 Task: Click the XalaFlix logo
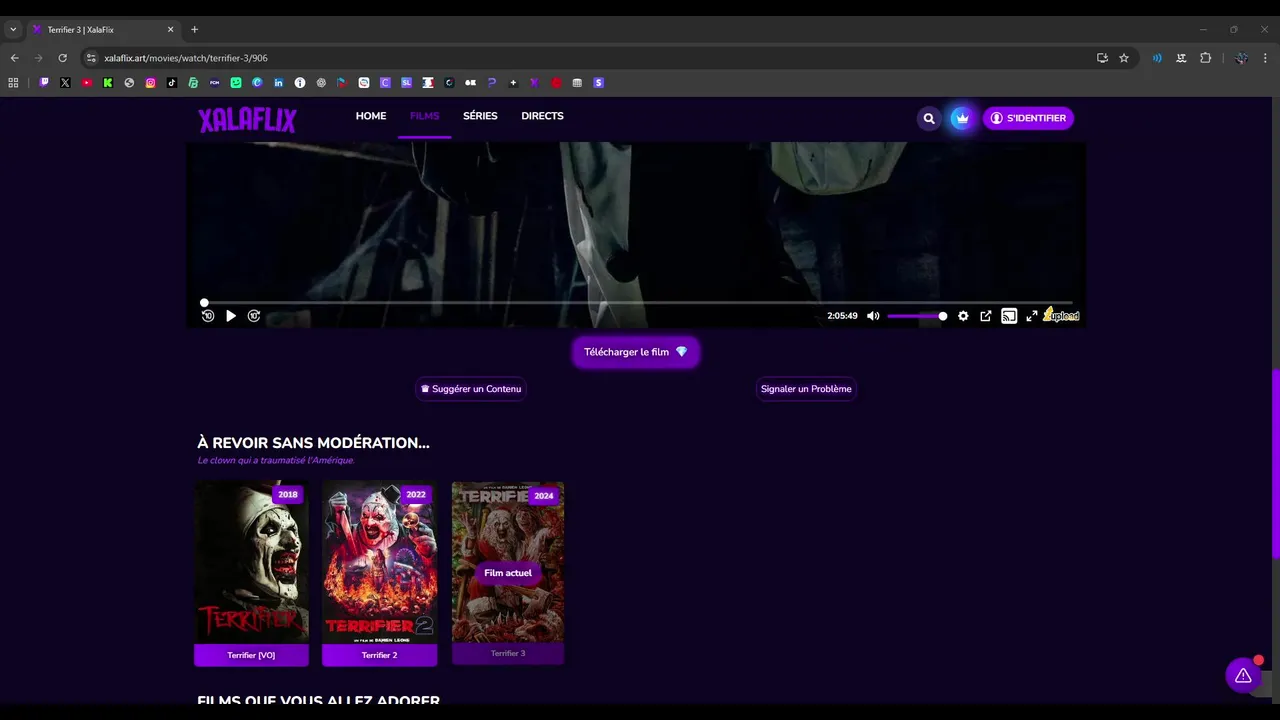(x=247, y=120)
